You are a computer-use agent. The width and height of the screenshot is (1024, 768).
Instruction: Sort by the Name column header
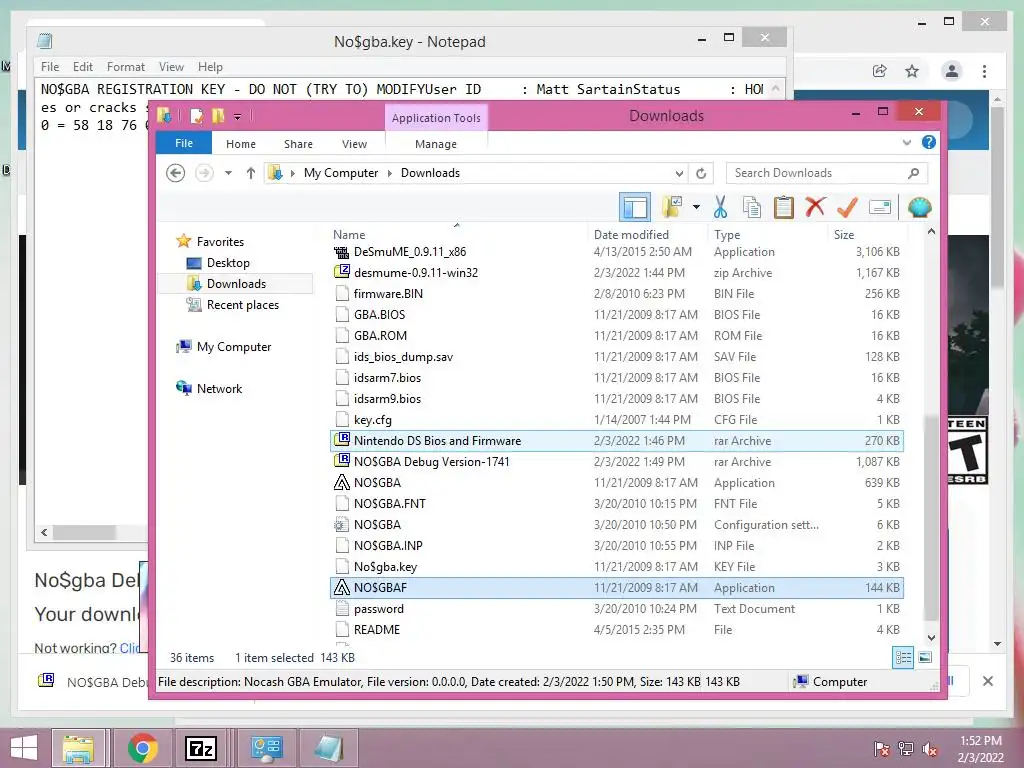[349, 234]
